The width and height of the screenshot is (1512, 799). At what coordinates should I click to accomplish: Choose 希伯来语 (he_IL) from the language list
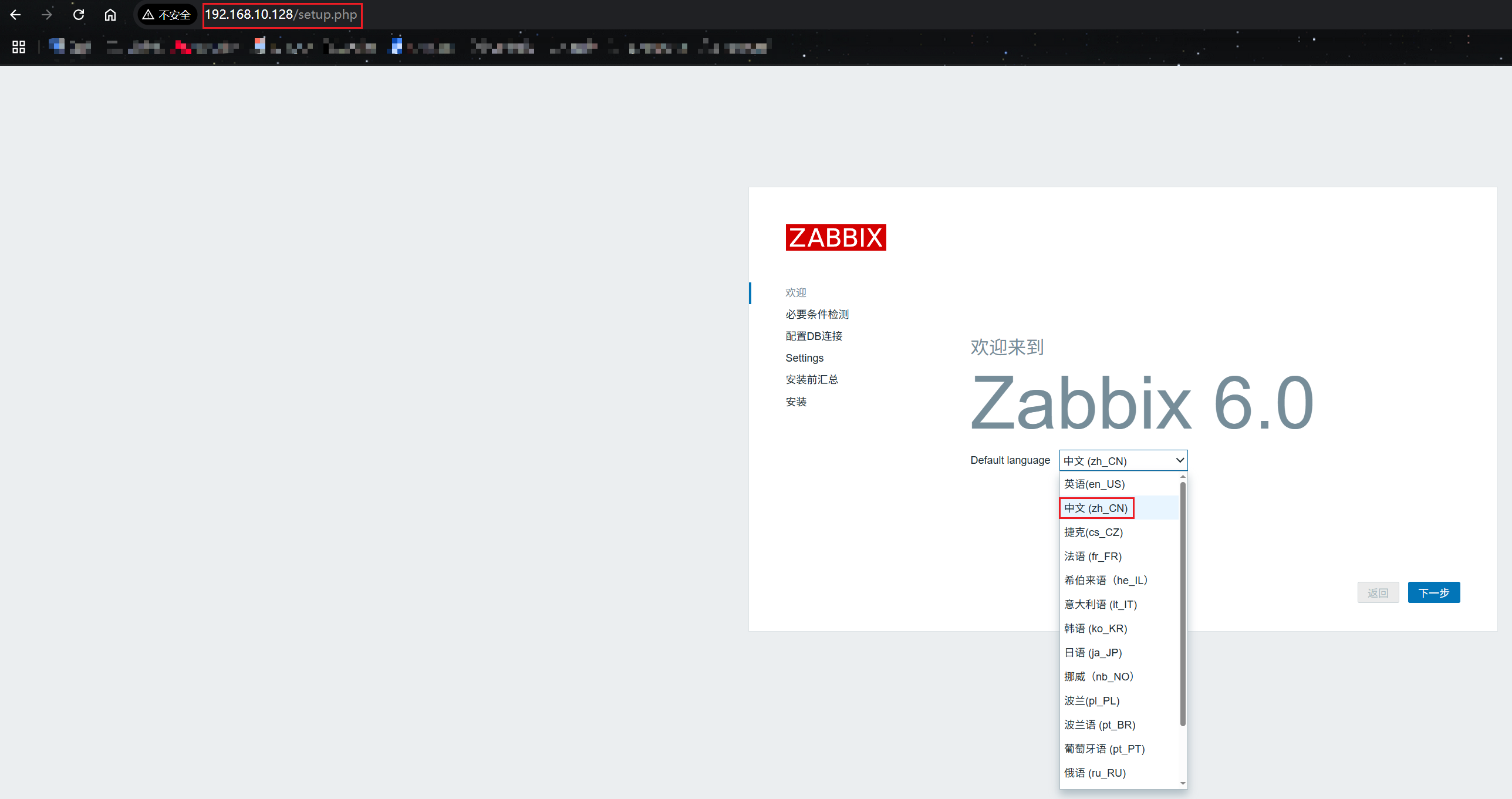click(1119, 581)
